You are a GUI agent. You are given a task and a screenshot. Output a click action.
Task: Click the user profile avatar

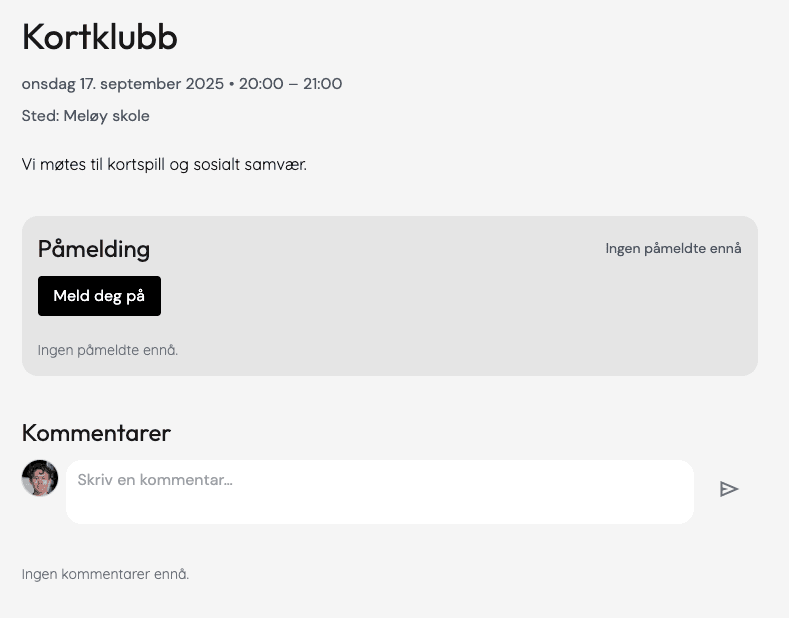pos(40,478)
